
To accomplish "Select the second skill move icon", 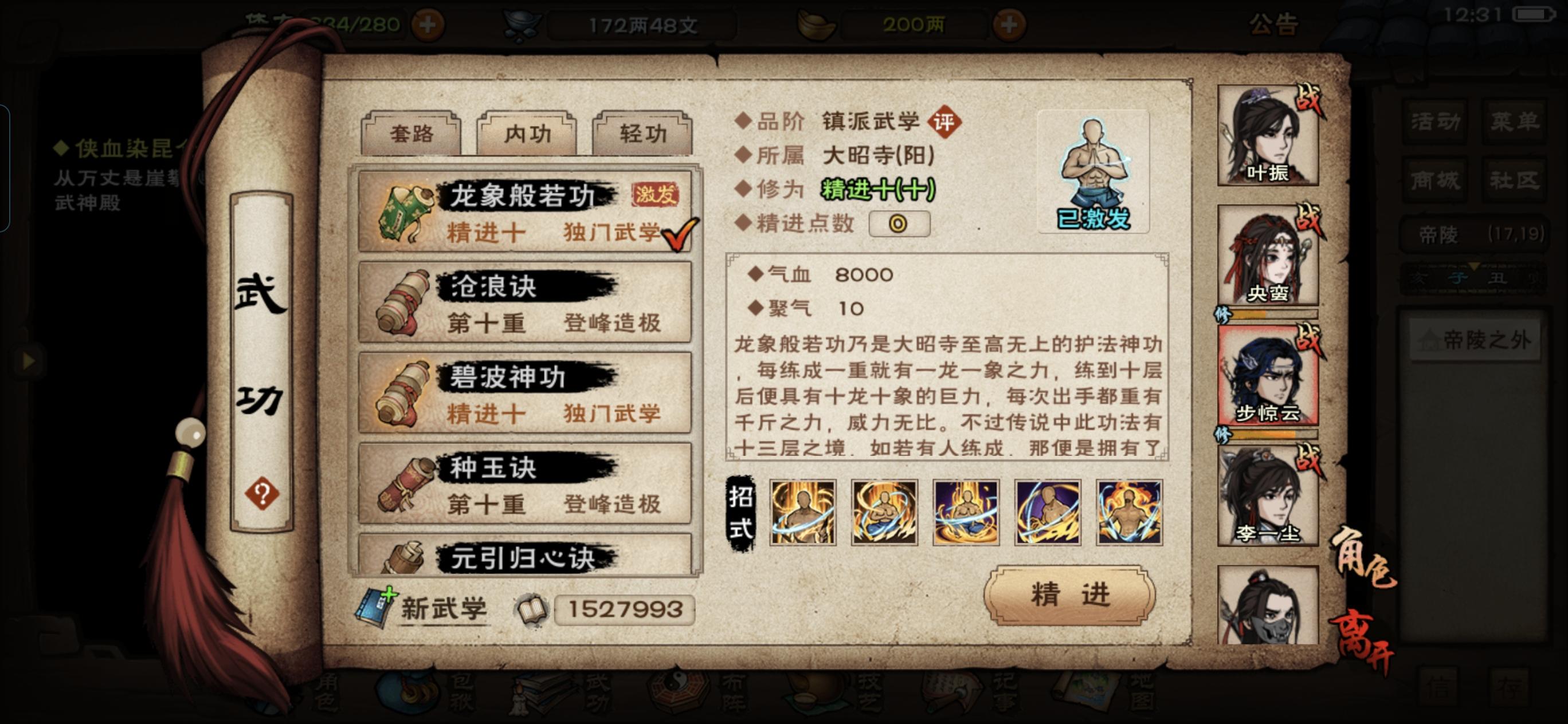I will click(x=884, y=512).
